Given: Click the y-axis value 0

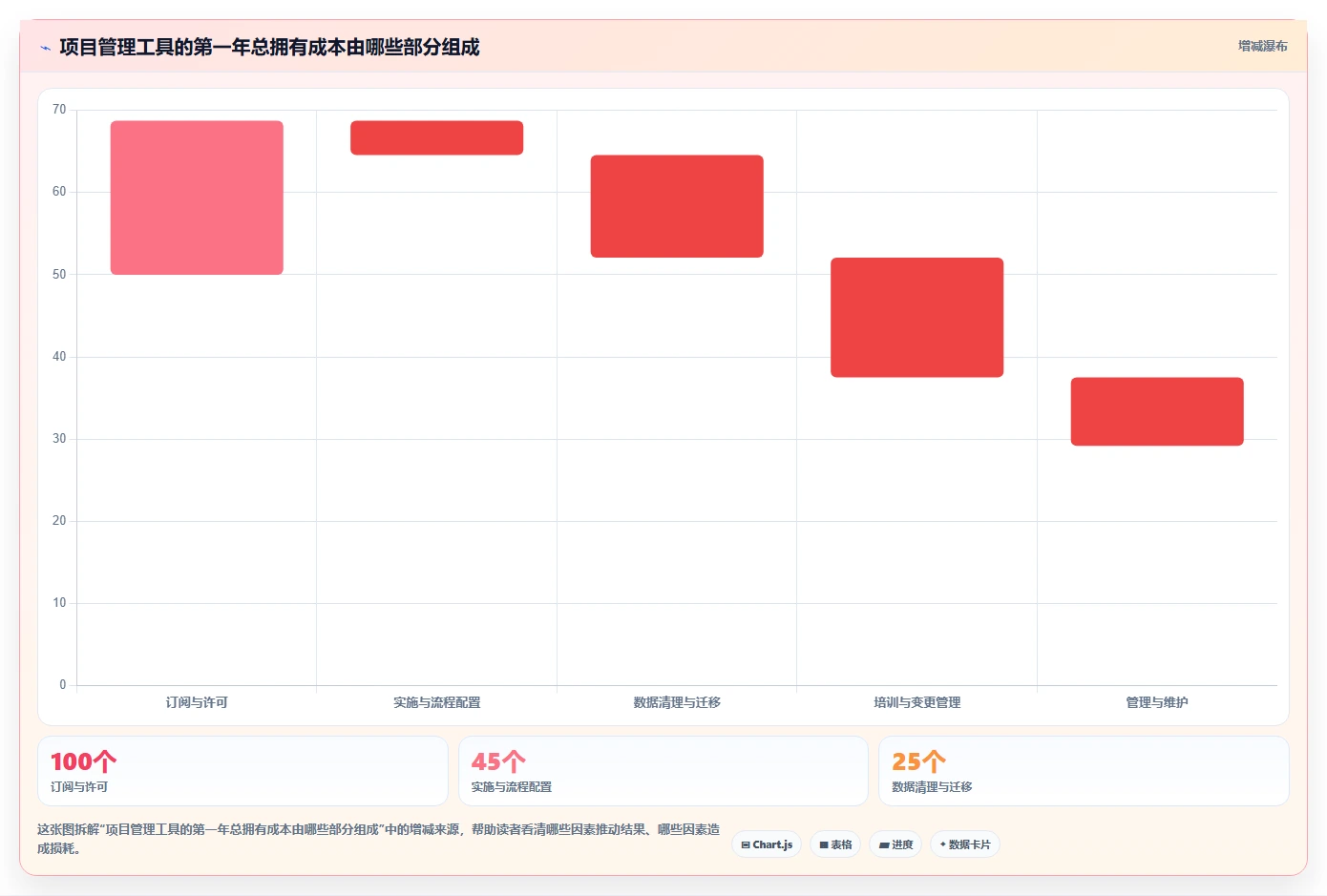Looking at the screenshot, I should (63, 685).
